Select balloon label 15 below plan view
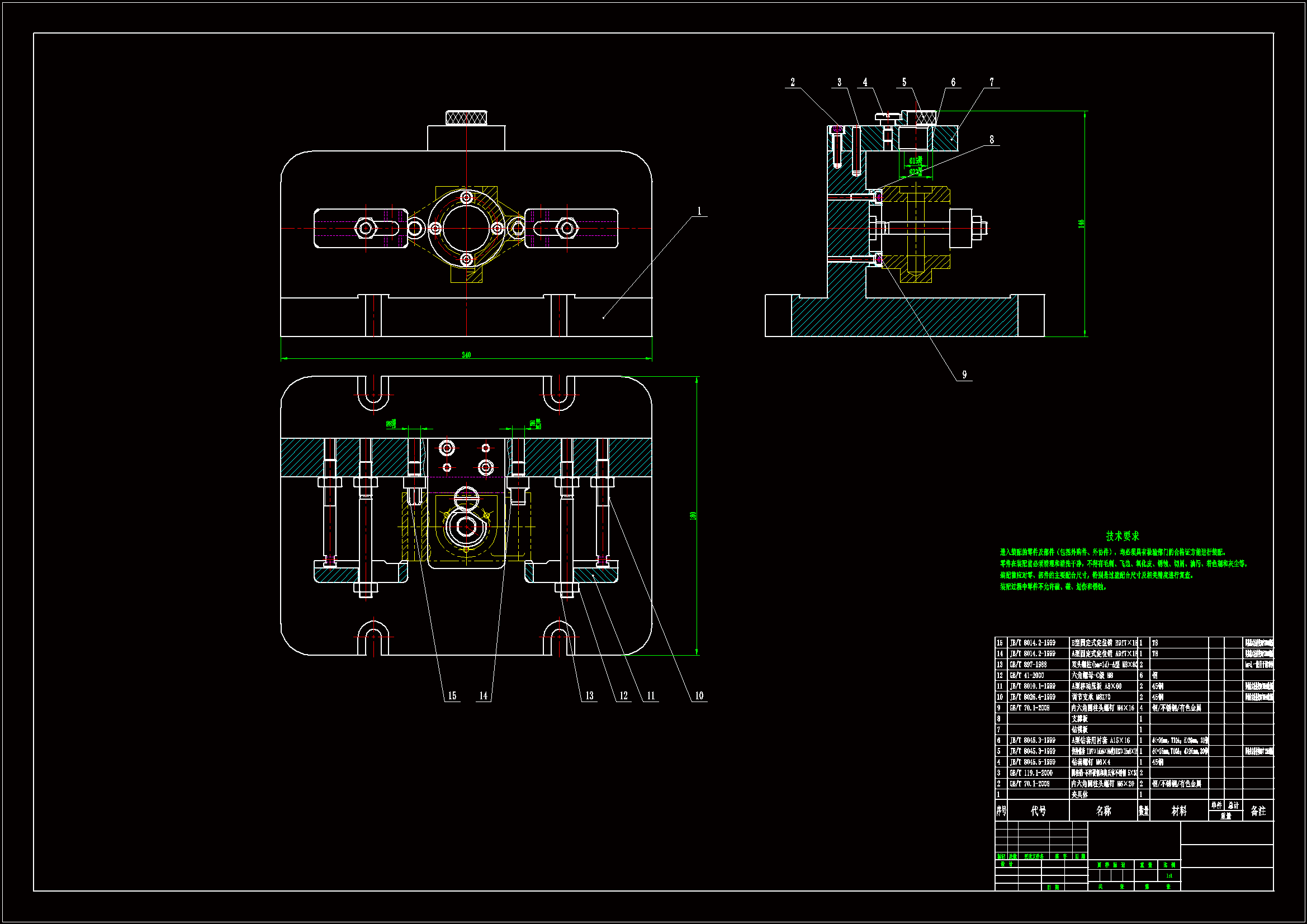Viewport: 1307px width, 924px height. (x=452, y=695)
